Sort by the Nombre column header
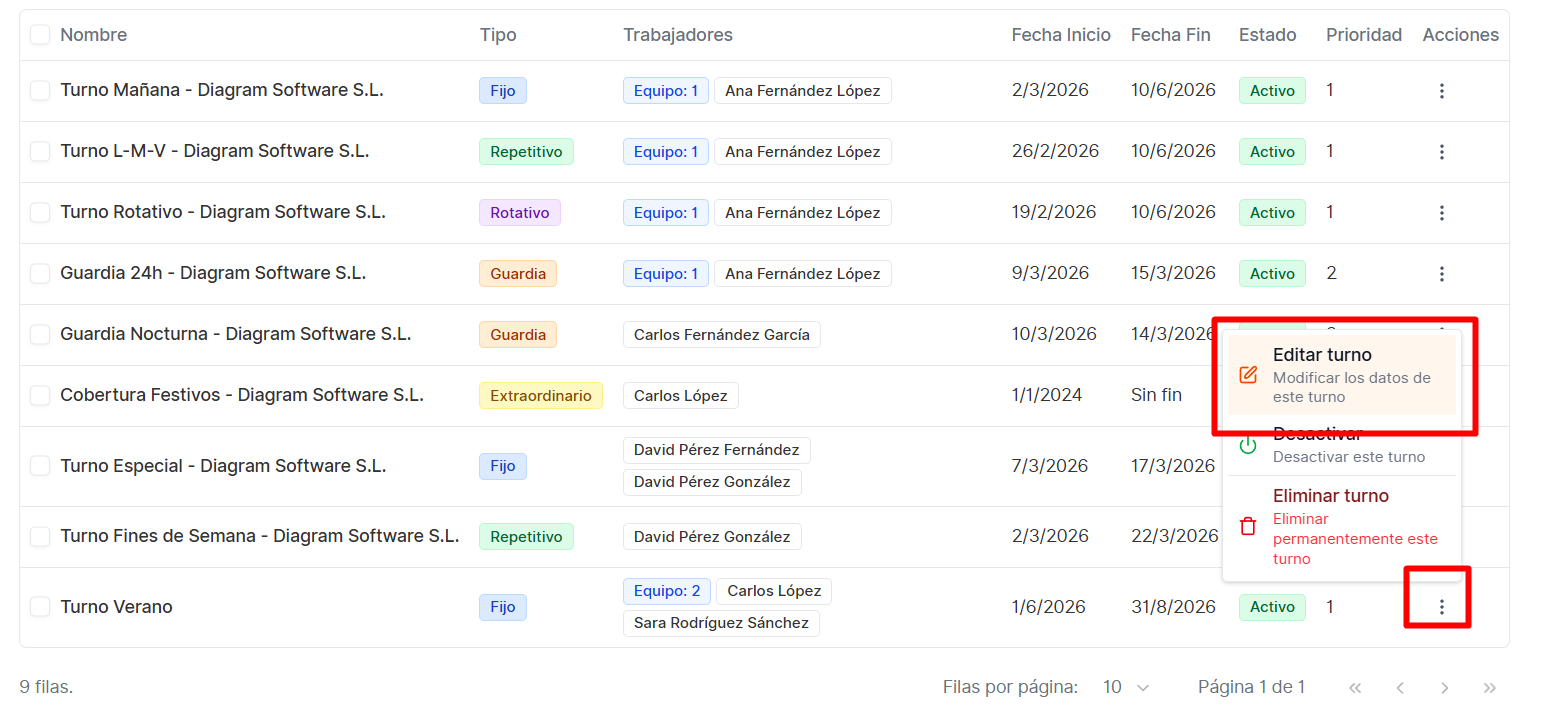The image size is (1550, 720). click(x=94, y=35)
